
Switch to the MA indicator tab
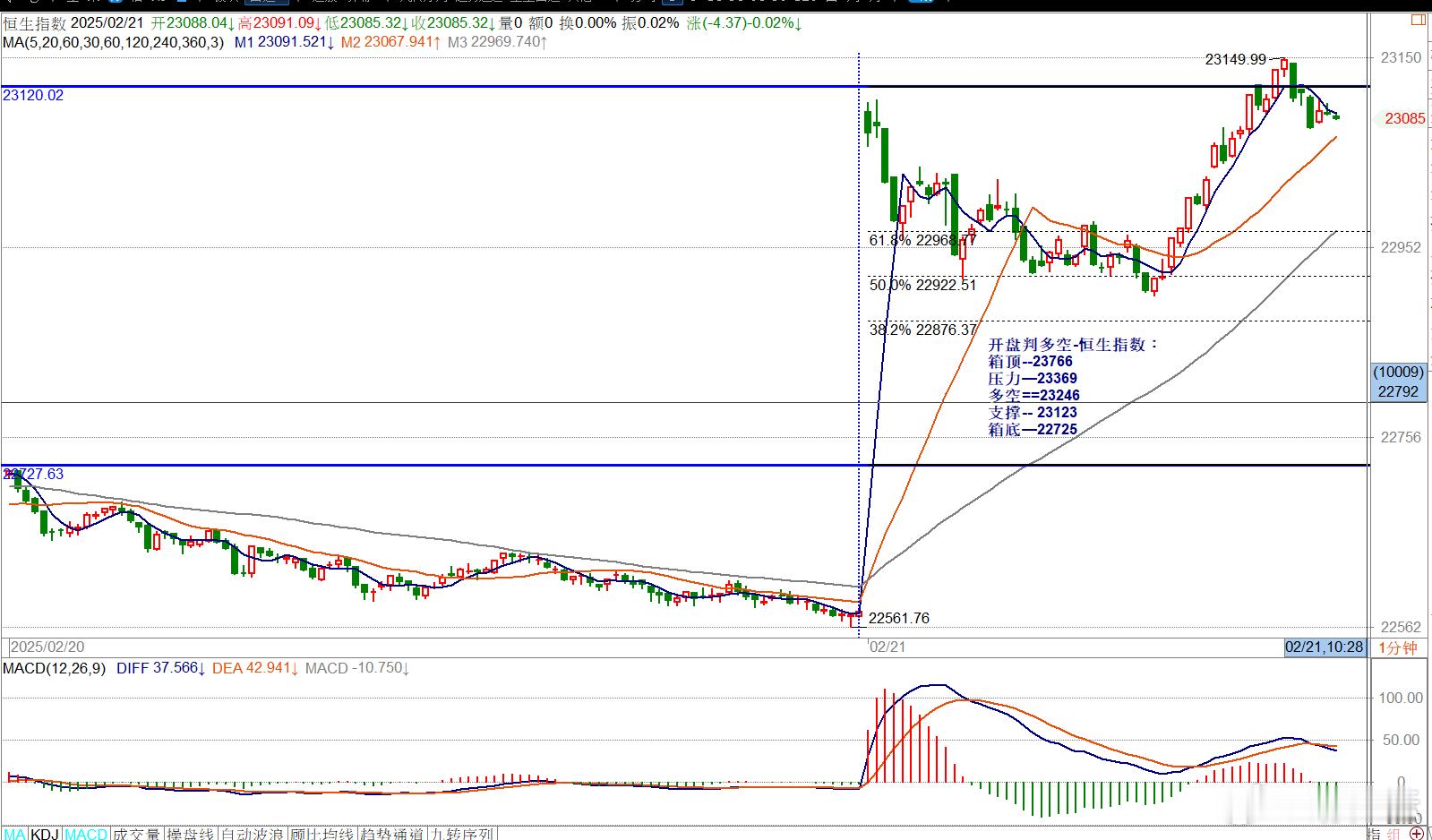[x=14, y=834]
